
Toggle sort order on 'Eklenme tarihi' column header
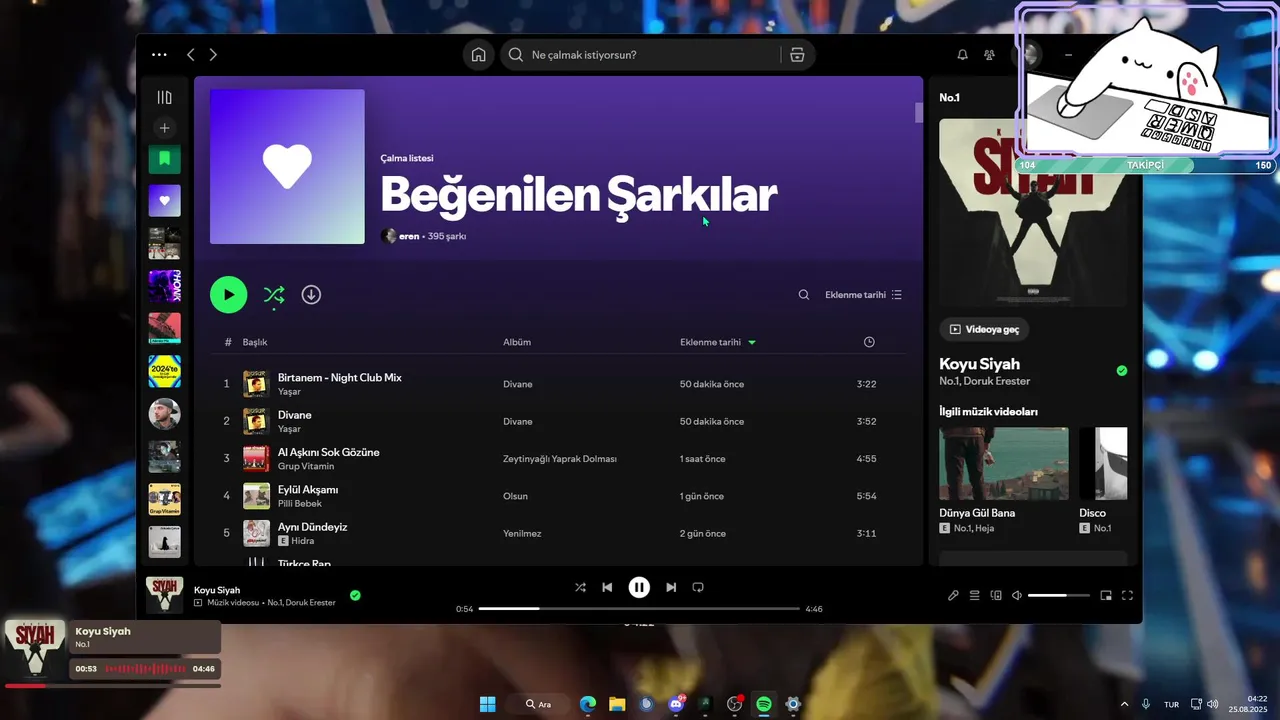pos(718,342)
